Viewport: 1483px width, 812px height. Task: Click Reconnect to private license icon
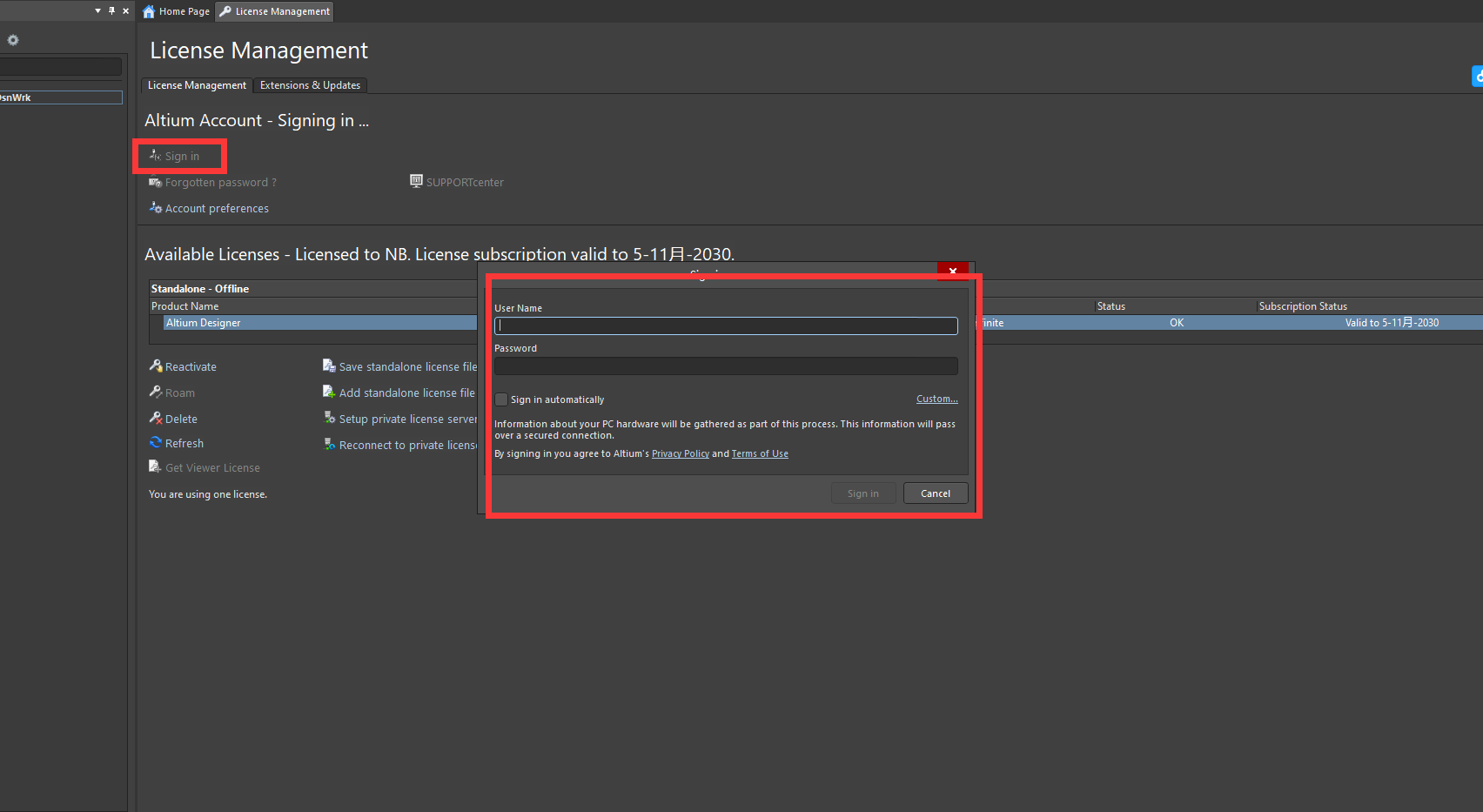point(330,444)
